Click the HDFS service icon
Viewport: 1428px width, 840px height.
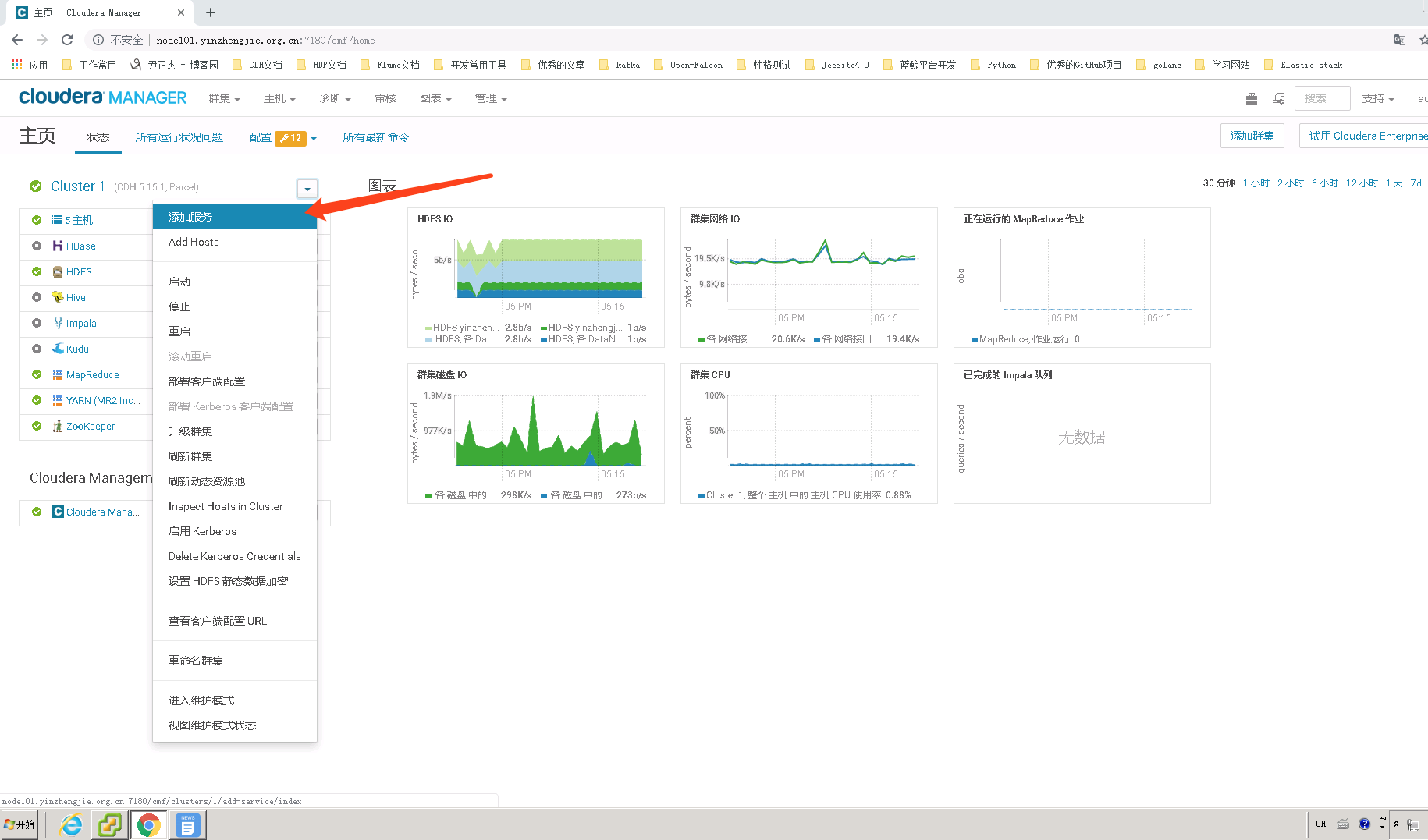click(x=58, y=271)
